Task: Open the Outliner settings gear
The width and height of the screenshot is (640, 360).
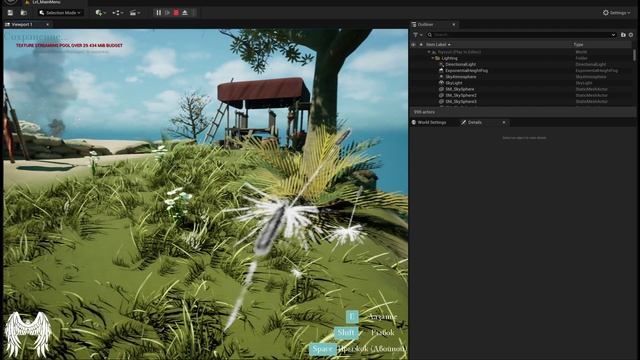Action: (x=631, y=35)
